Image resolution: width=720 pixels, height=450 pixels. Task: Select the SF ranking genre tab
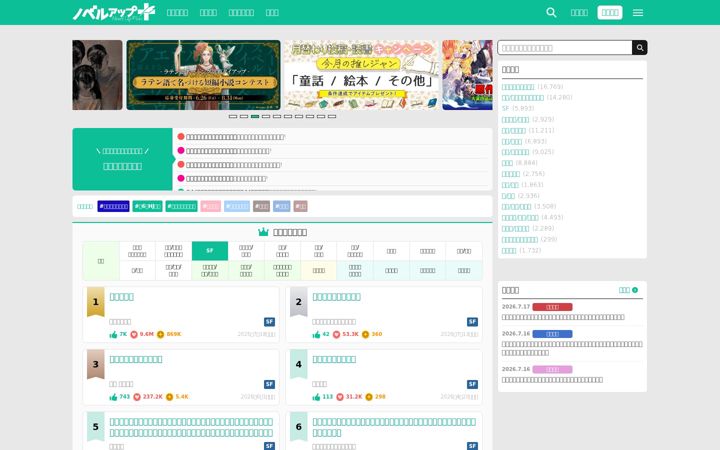click(210, 251)
